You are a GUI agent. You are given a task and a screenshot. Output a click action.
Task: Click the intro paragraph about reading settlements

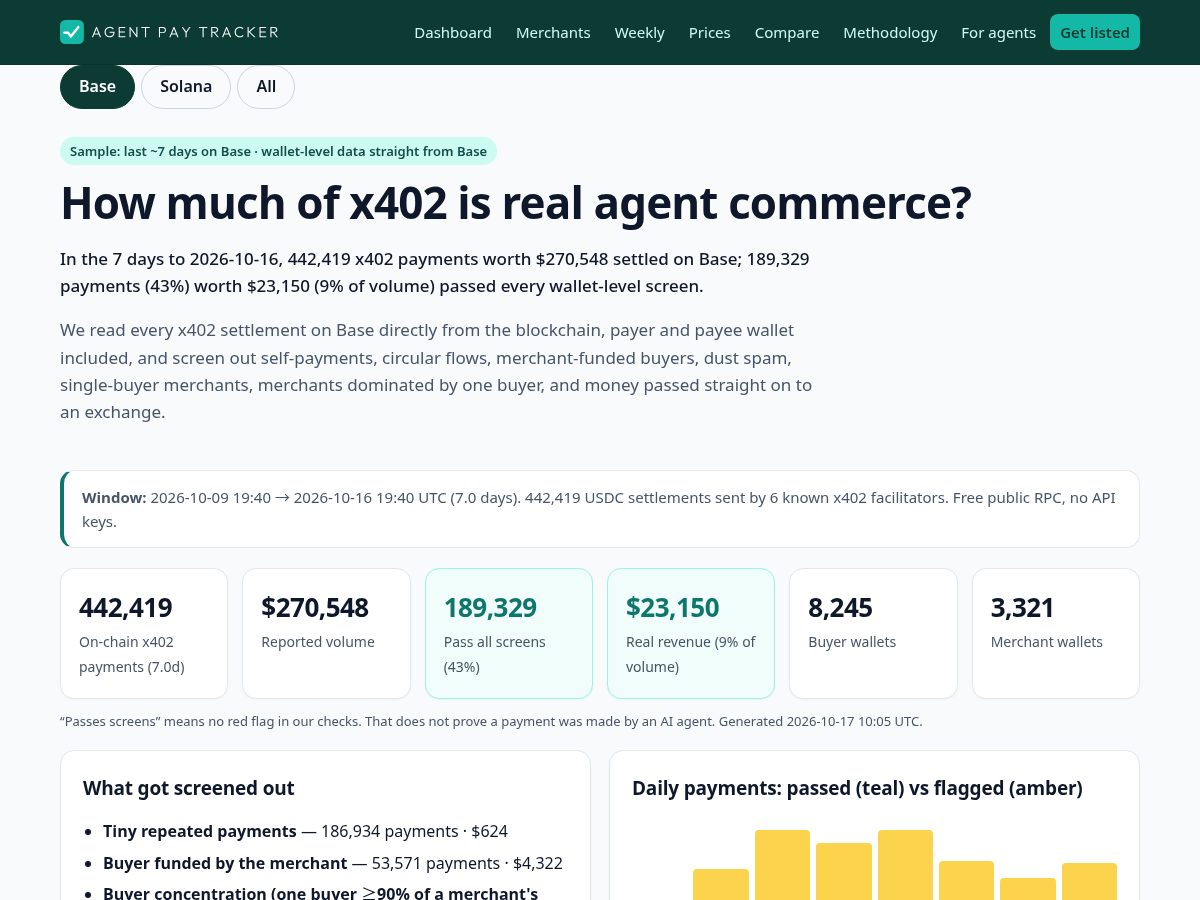point(436,371)
